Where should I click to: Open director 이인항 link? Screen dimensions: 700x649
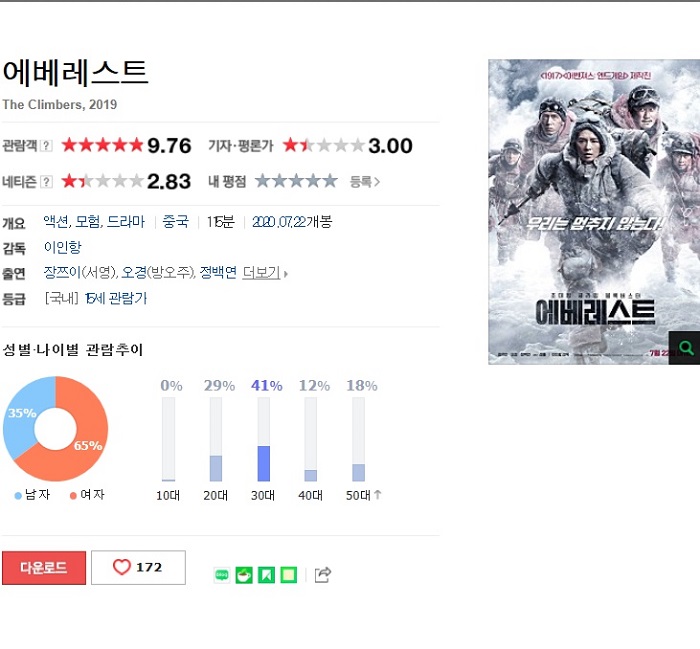click(62, 247)
